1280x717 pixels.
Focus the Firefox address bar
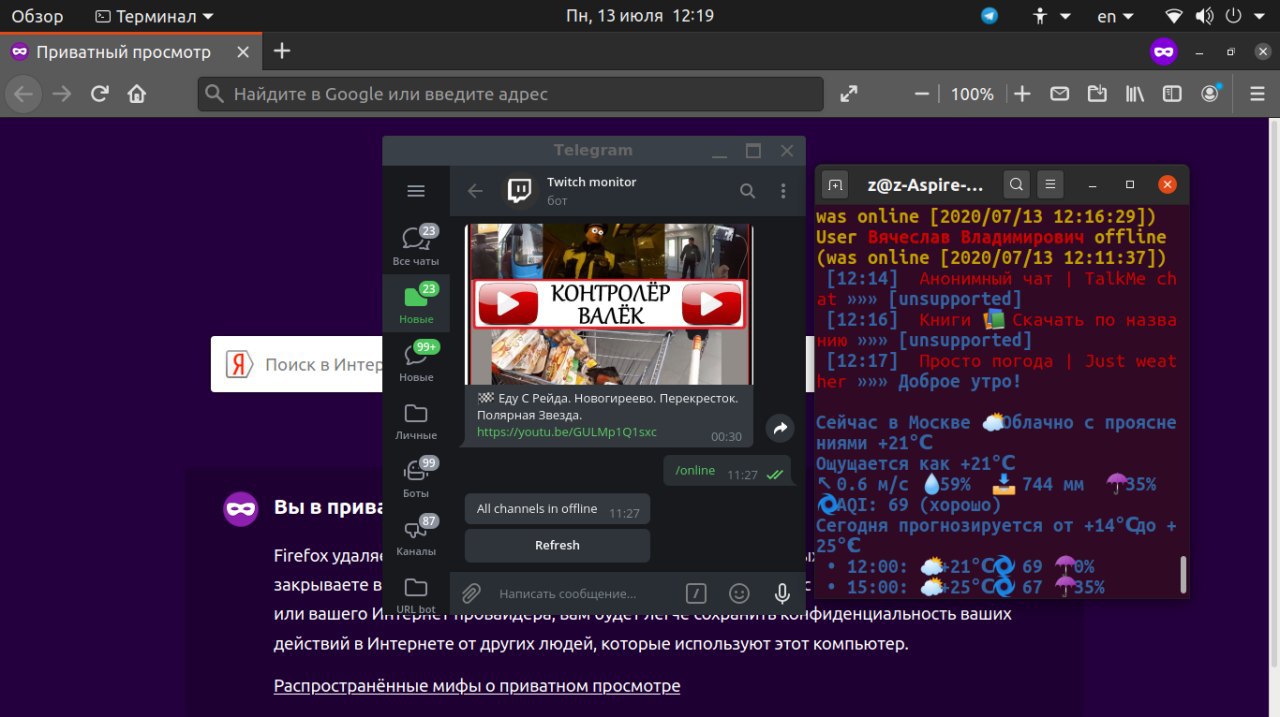510,94
